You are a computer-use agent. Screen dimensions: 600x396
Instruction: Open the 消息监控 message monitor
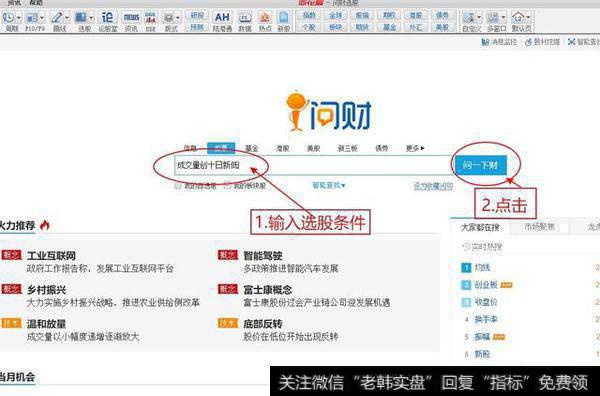(x=499, y=42)
